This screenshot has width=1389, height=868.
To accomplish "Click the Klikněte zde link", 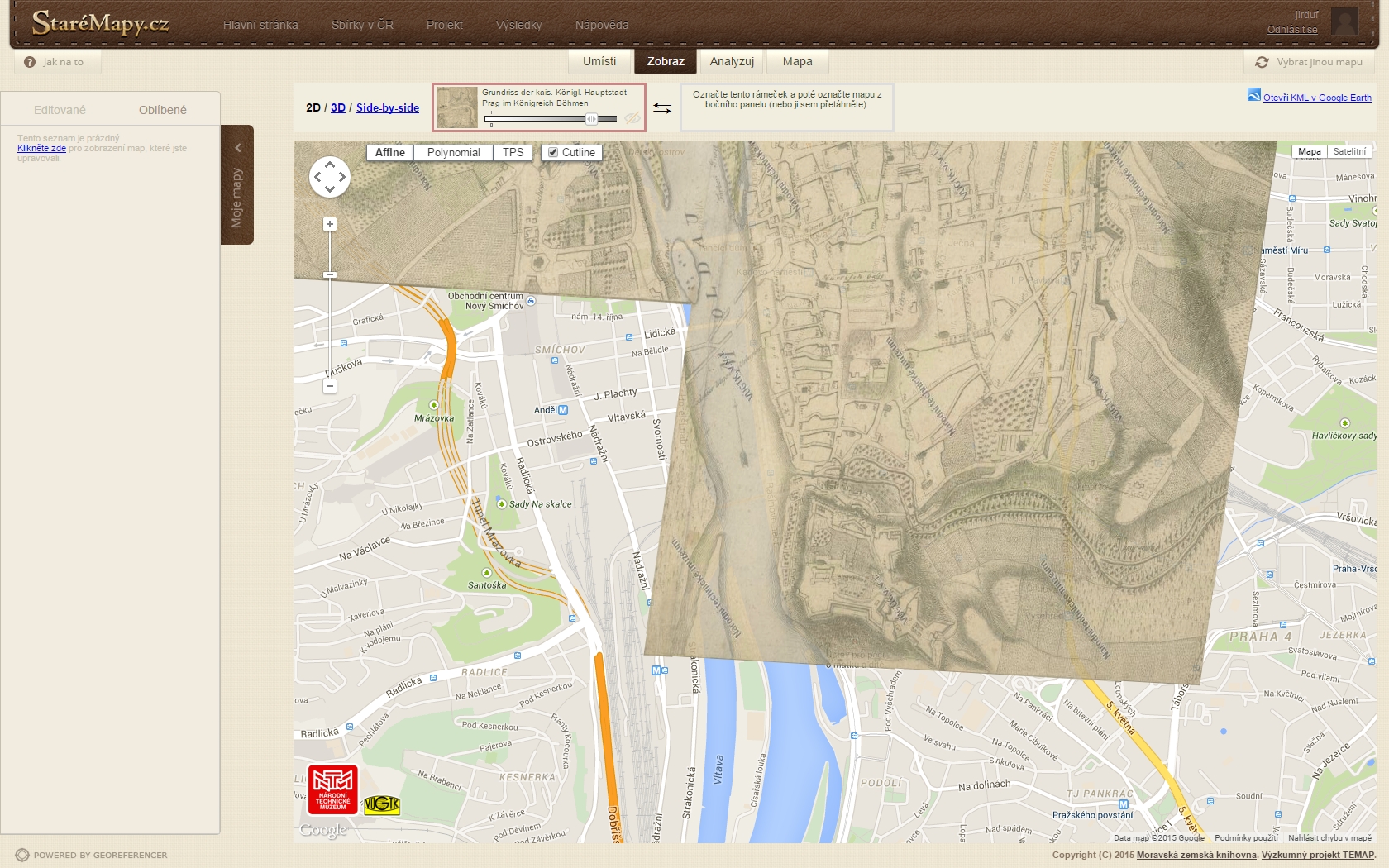I will click(x=41, y=148).
